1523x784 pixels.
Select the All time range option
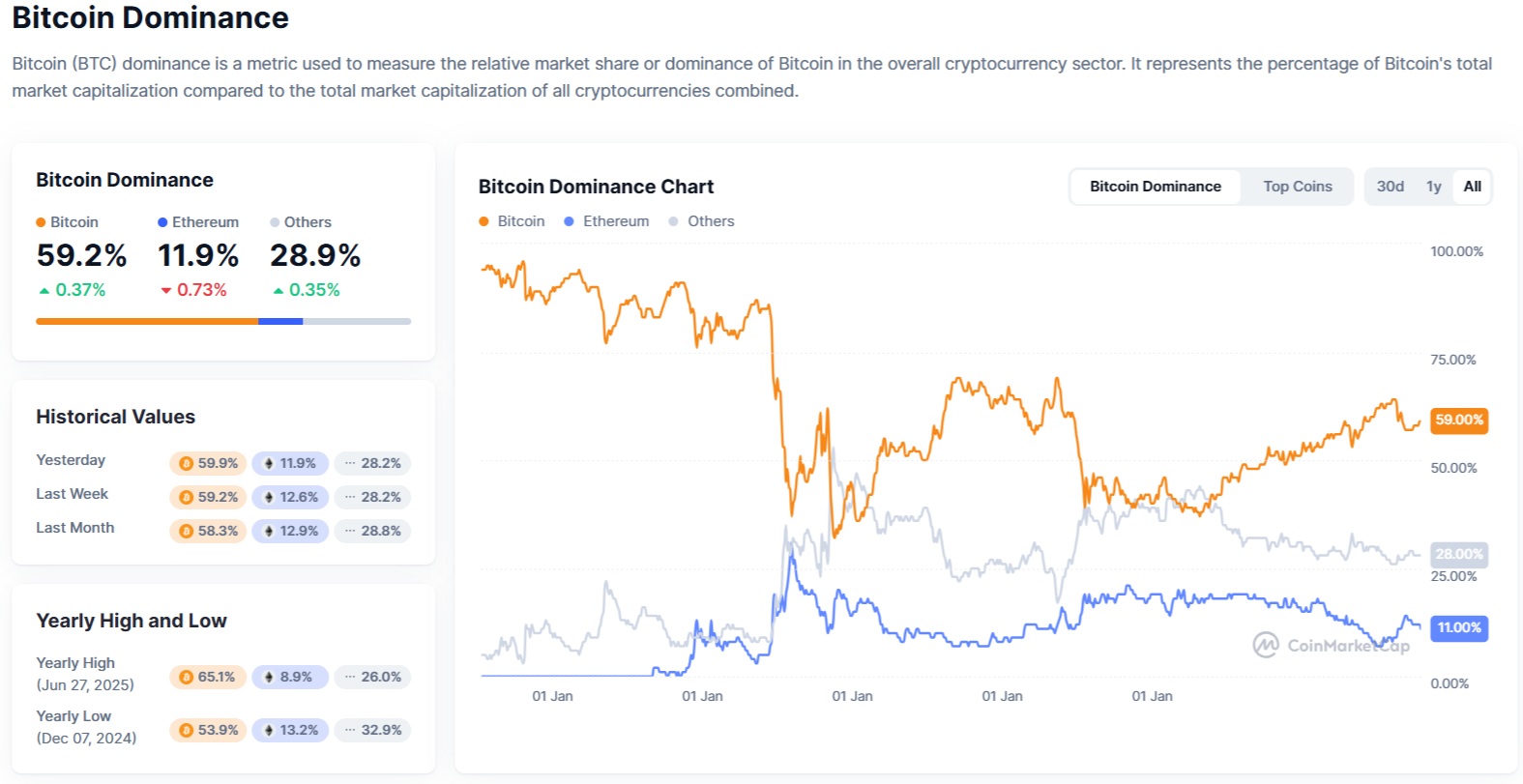tap(1472, 186)
